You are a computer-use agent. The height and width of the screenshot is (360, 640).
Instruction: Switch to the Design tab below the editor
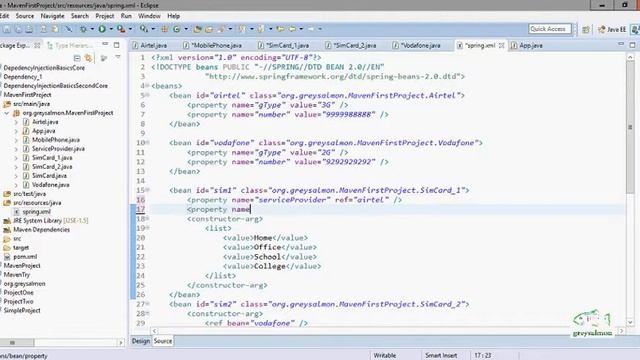[141, 341]
